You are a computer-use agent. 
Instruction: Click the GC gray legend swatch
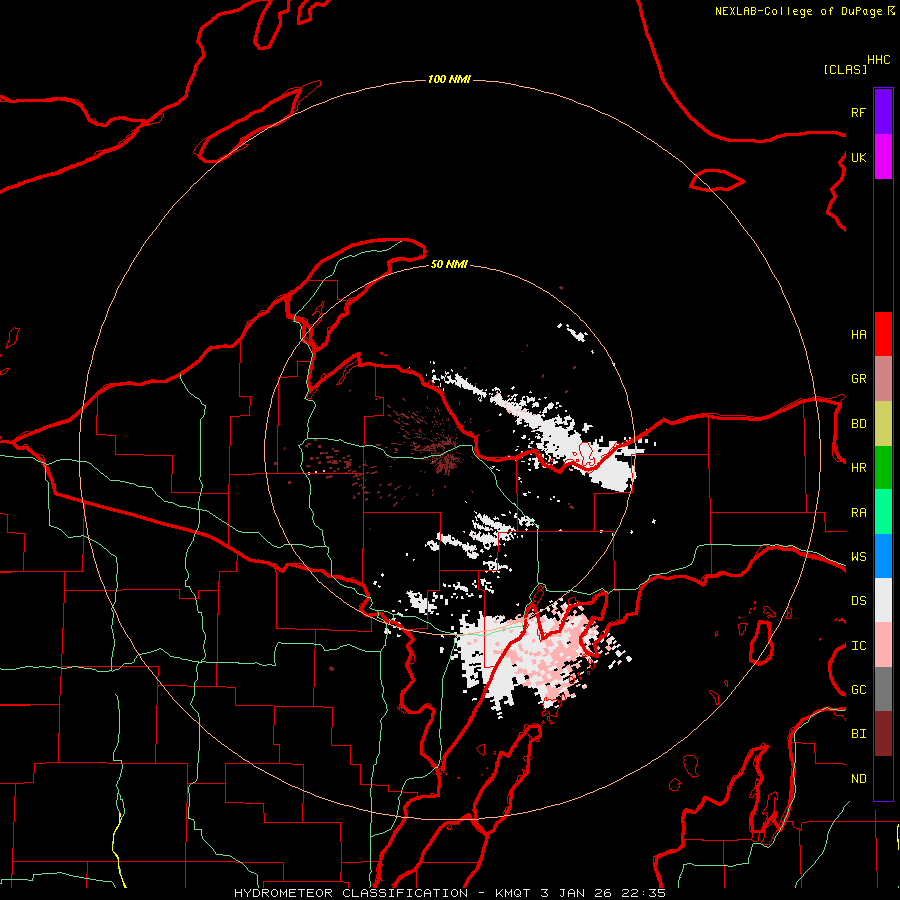(x=883, y=689)
